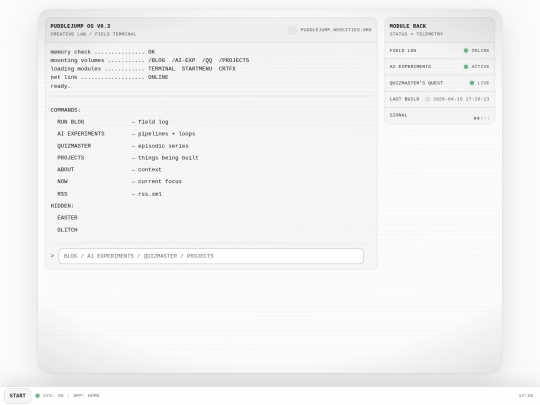Focus the terminal command input field
The image size is (540, 405).
[211, 256]
